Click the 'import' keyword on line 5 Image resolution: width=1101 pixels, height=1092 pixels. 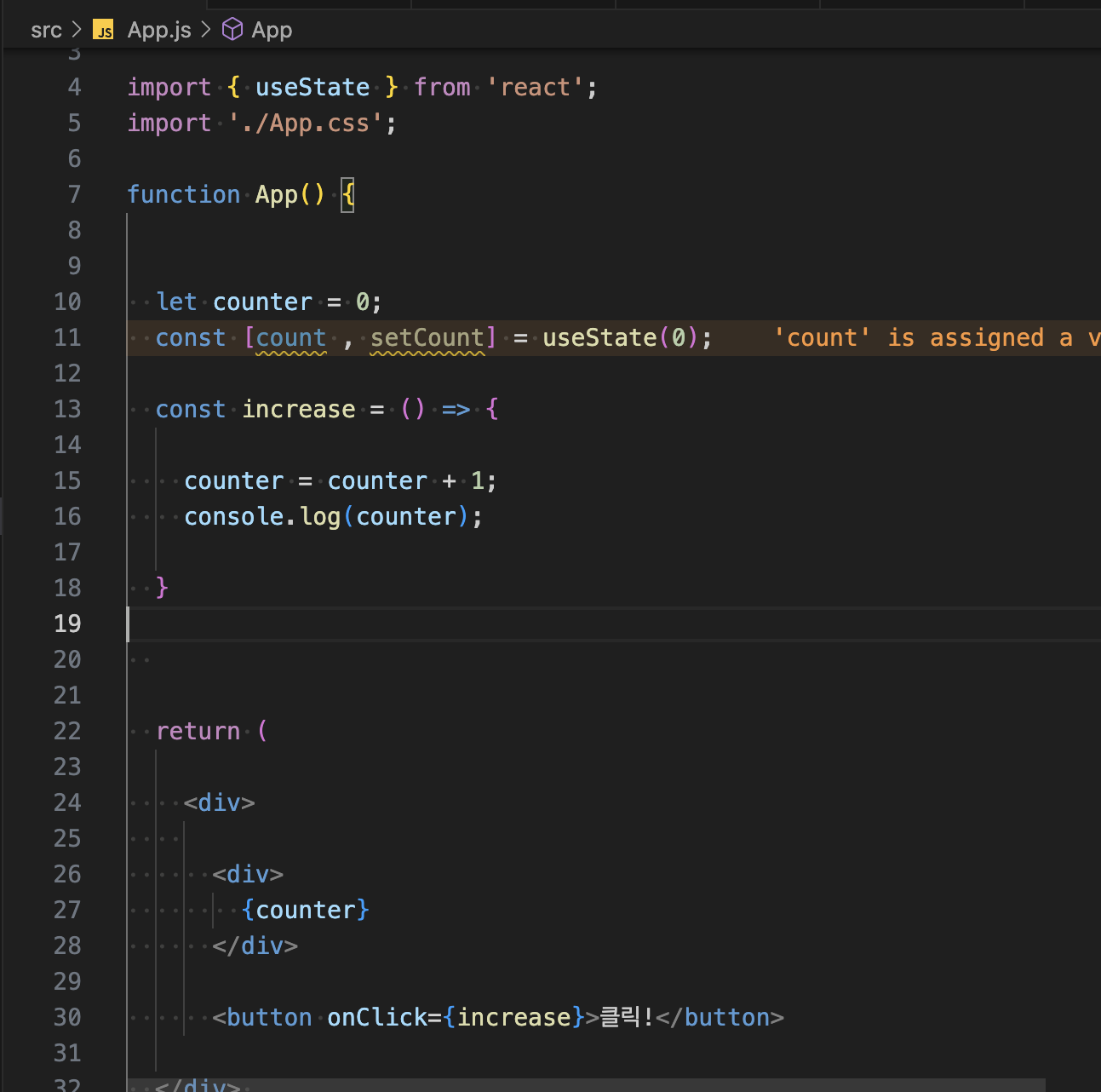169,123
